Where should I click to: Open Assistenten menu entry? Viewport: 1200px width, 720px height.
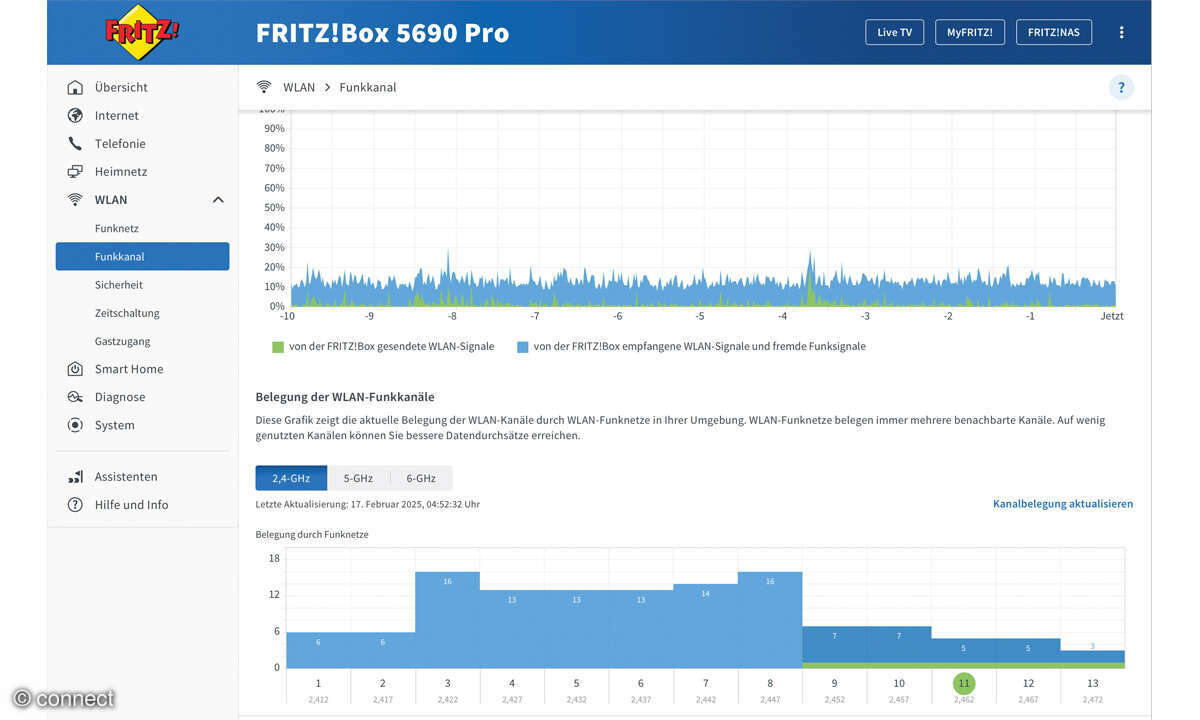click(126, 477)
